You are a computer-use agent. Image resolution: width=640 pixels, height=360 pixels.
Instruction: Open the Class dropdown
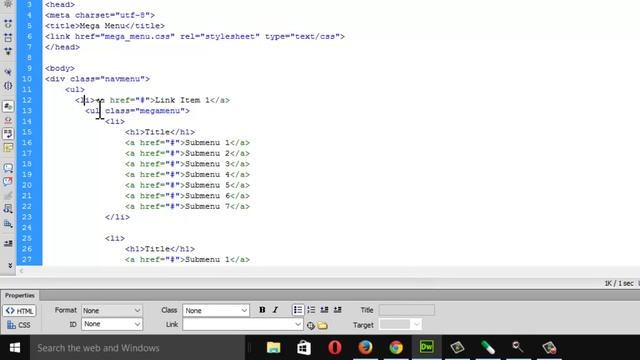pos(216,311)
